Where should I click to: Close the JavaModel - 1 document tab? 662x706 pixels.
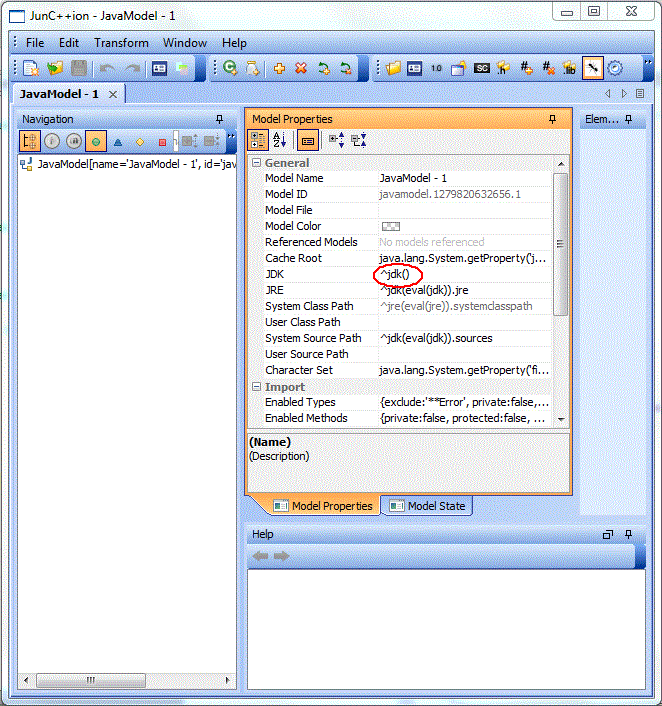[x=113, y=94]
